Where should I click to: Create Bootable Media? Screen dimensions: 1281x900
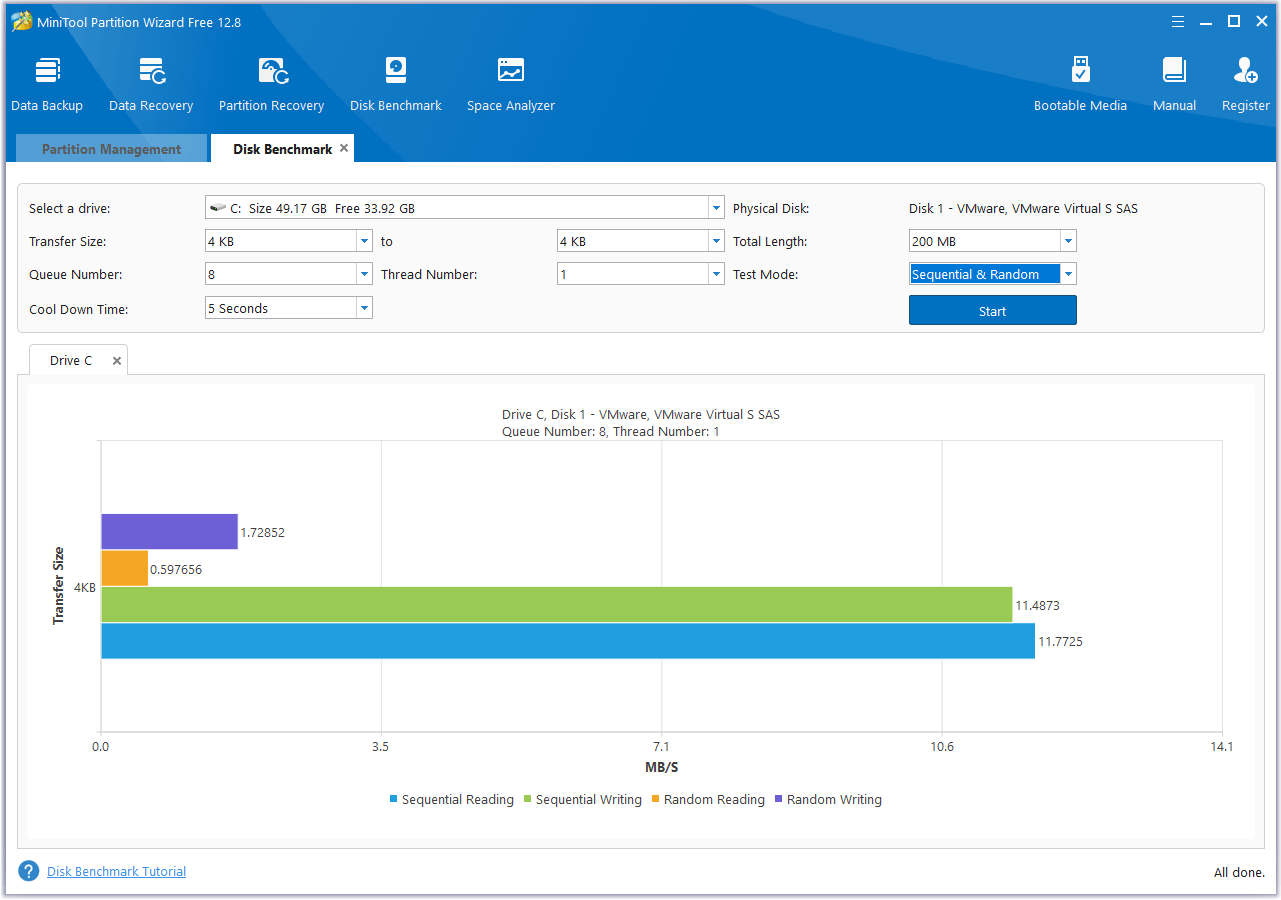(1080, 84)
